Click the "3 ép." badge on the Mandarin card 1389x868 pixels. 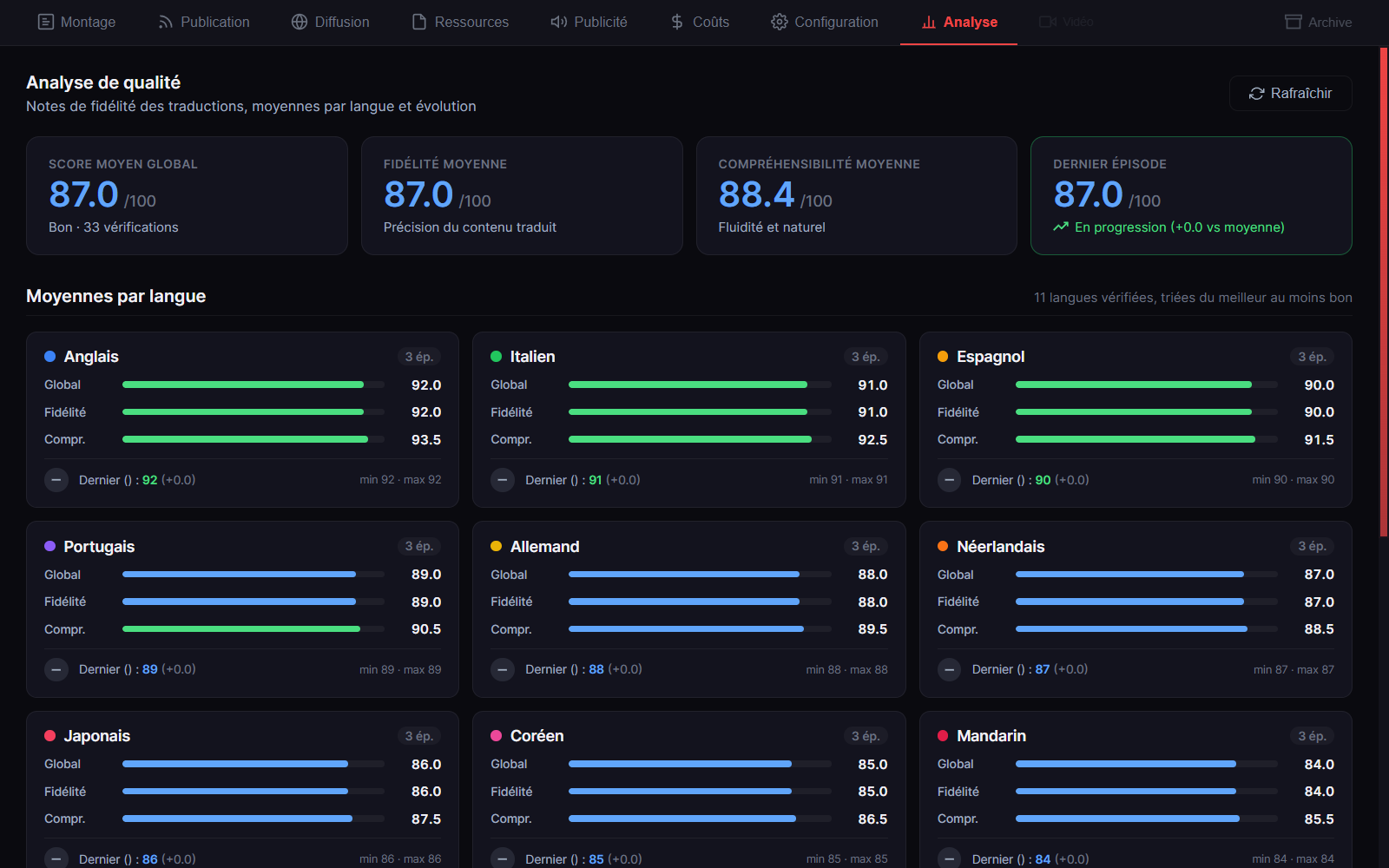[x=1313, y=736]
